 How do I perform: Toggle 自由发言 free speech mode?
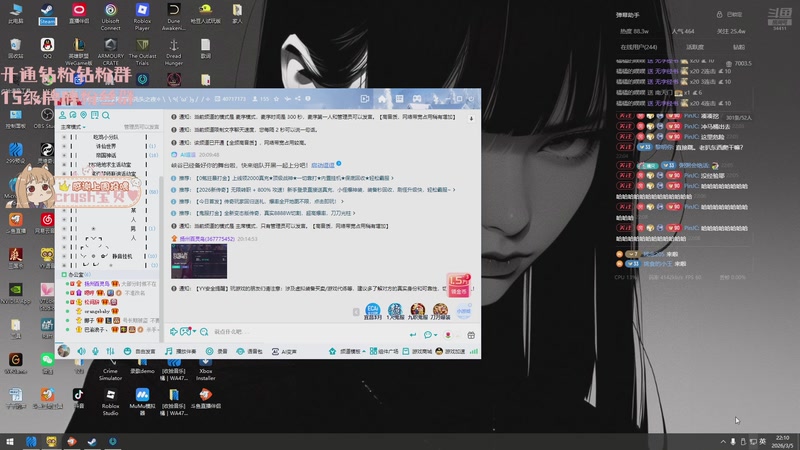pos(140,352)
